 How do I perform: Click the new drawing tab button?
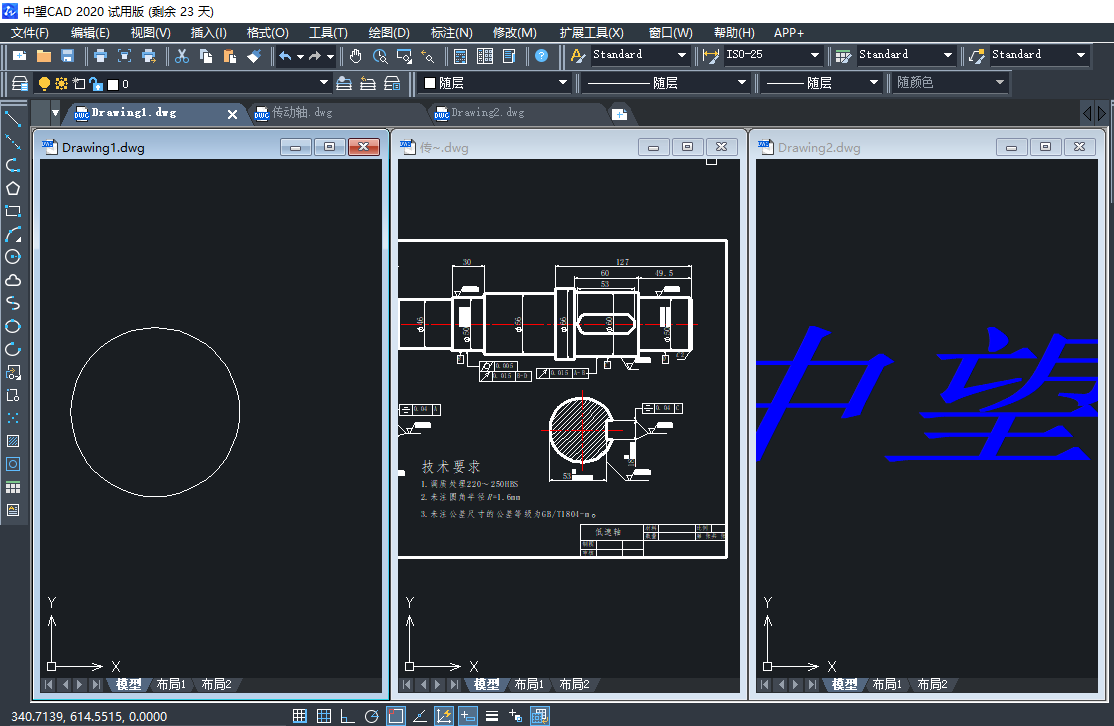pos(619,114)
